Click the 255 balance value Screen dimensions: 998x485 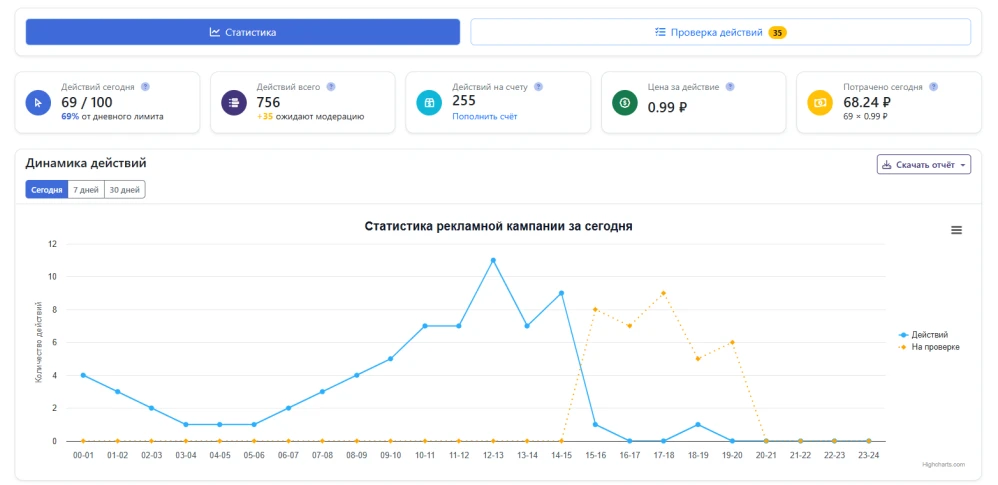point(464,101)
